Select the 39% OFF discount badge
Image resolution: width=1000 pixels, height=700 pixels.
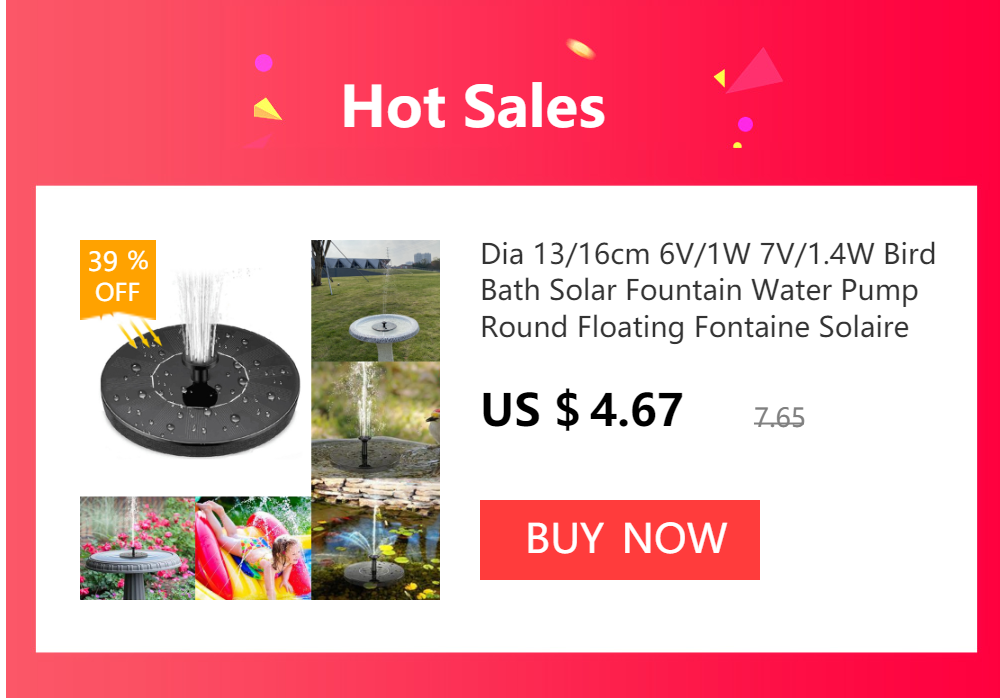pyautogui.click(x=118, y=278)
